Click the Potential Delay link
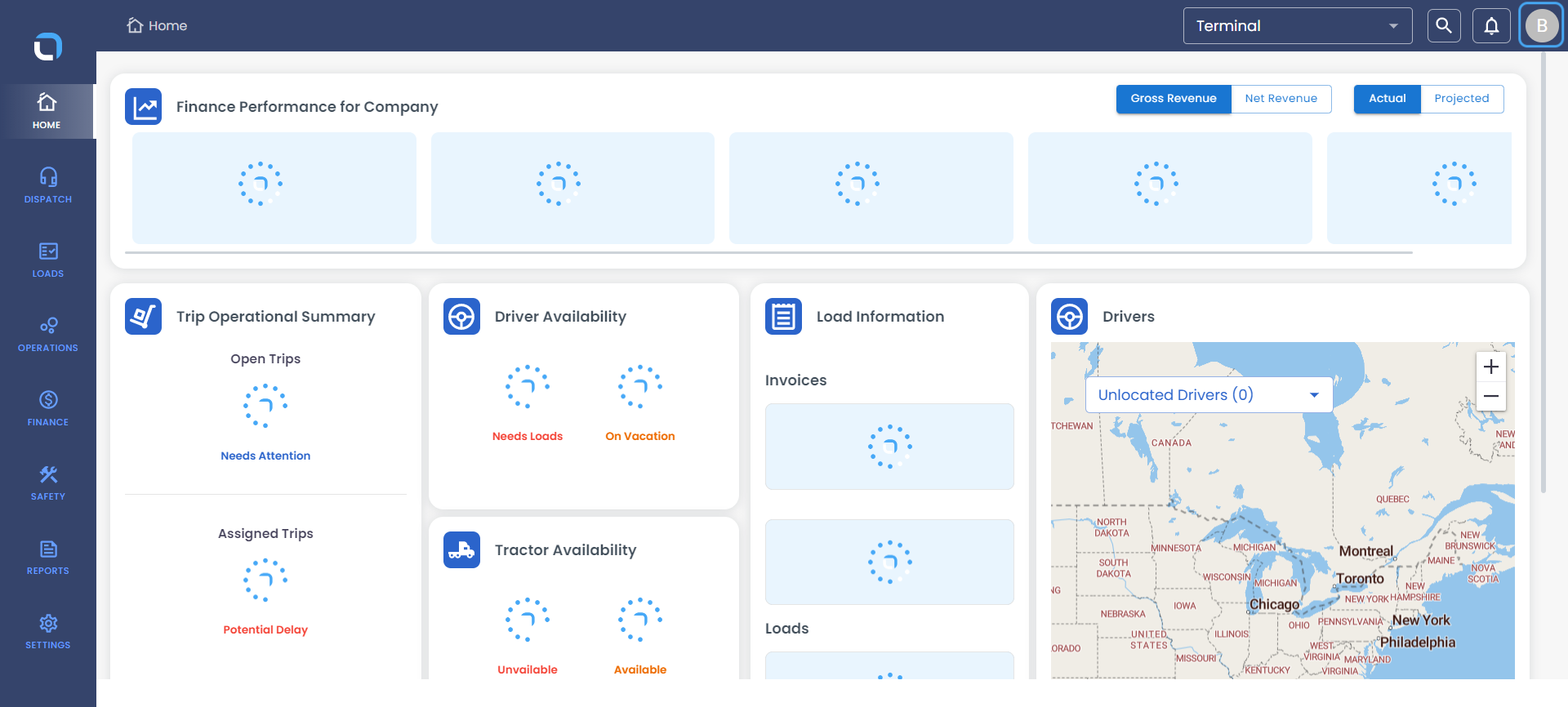Image resolution: width=1568 pixels, height=707 pixels. click(265, 630)
